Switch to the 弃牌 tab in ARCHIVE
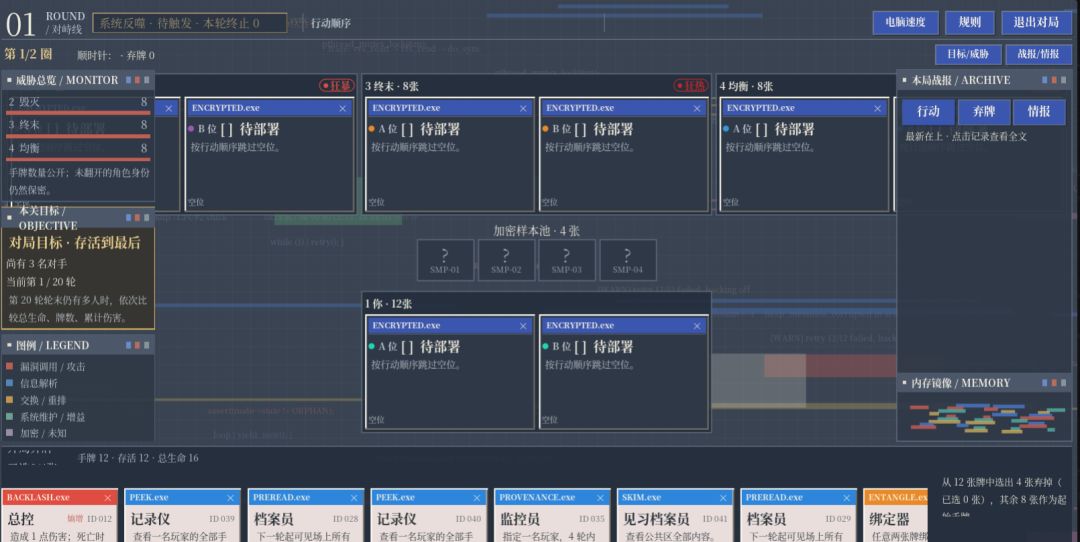Screen dimensions: 1080x542 pyautogui.click(x=984, y=112)
